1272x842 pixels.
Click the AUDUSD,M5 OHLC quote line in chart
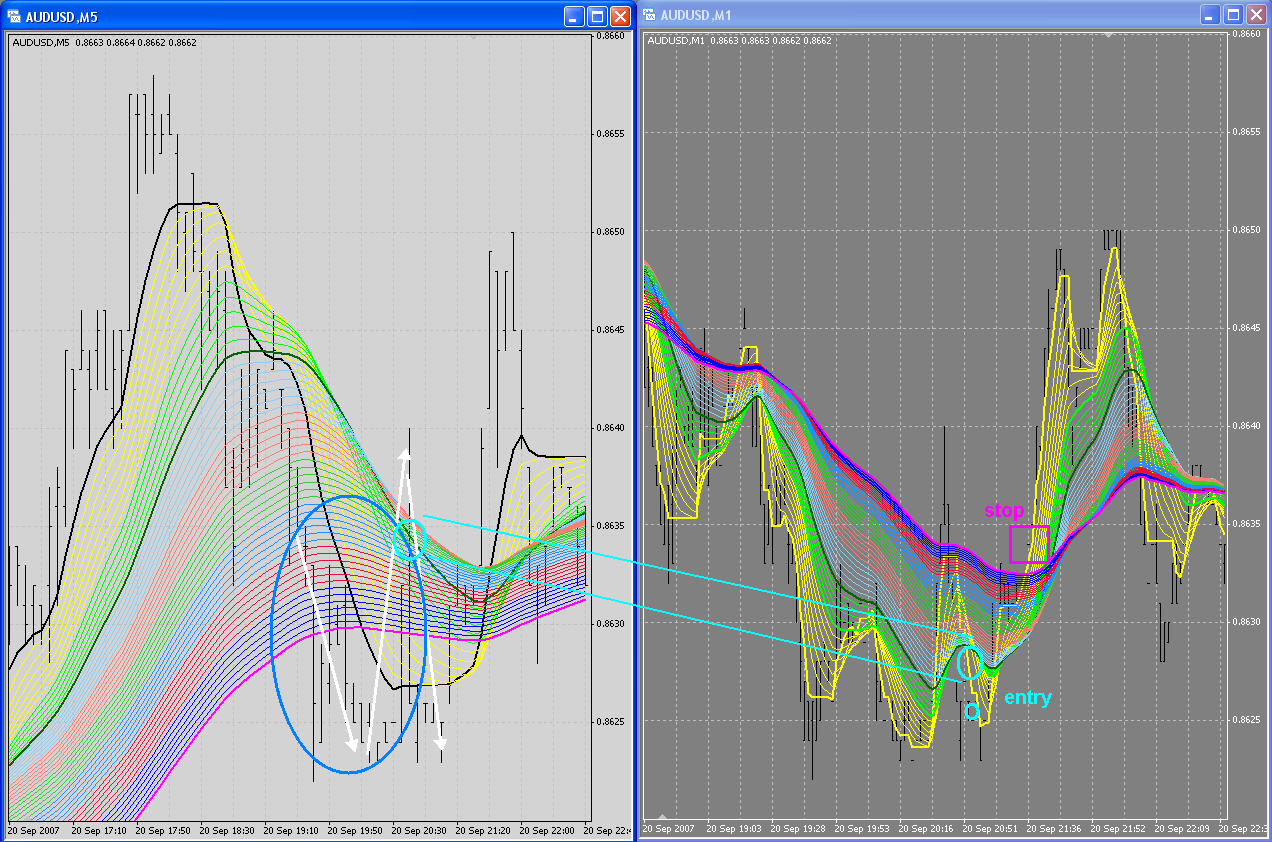pyautogui.click(x=104, y=42)
